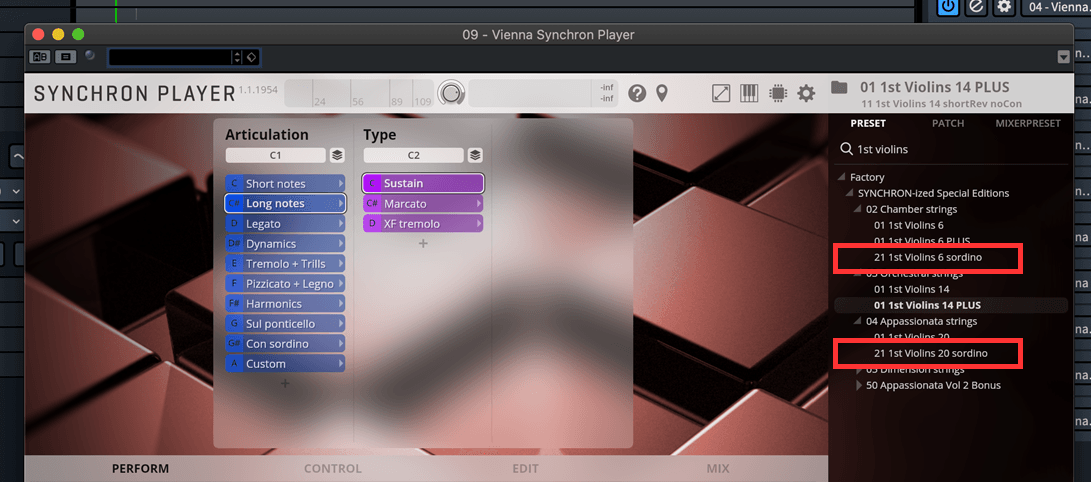Switch to the MIX tab
This screenshot has height=482, width=1091.
click(718, 469)
